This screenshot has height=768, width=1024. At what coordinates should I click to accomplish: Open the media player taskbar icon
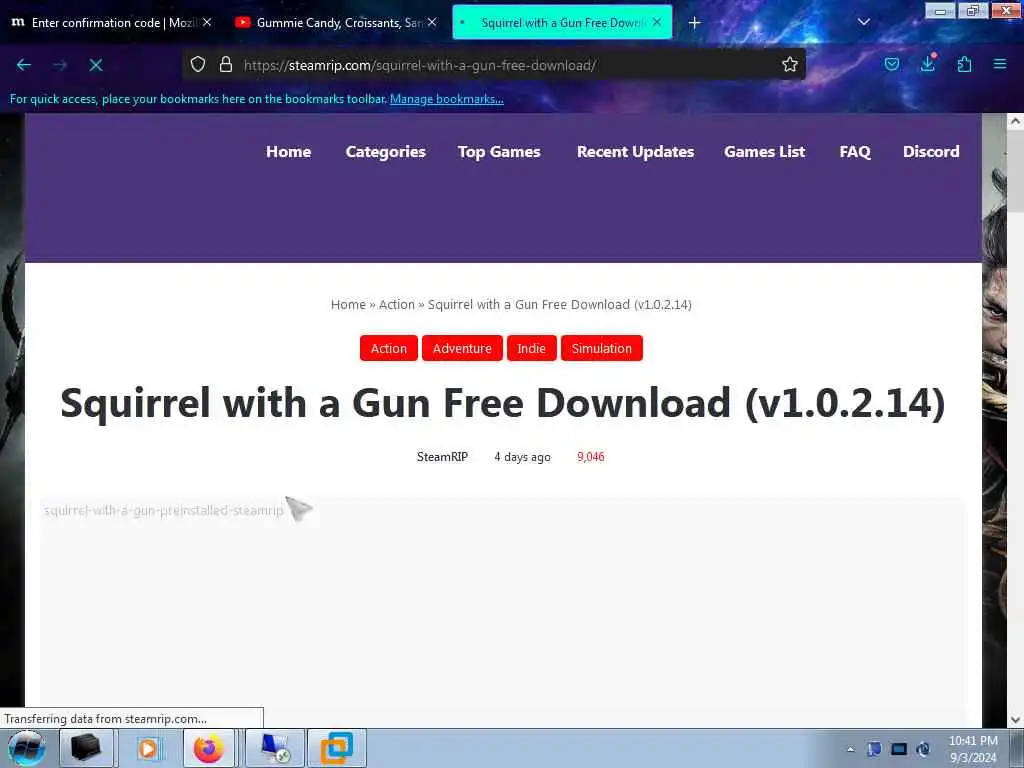pos(149,748)
